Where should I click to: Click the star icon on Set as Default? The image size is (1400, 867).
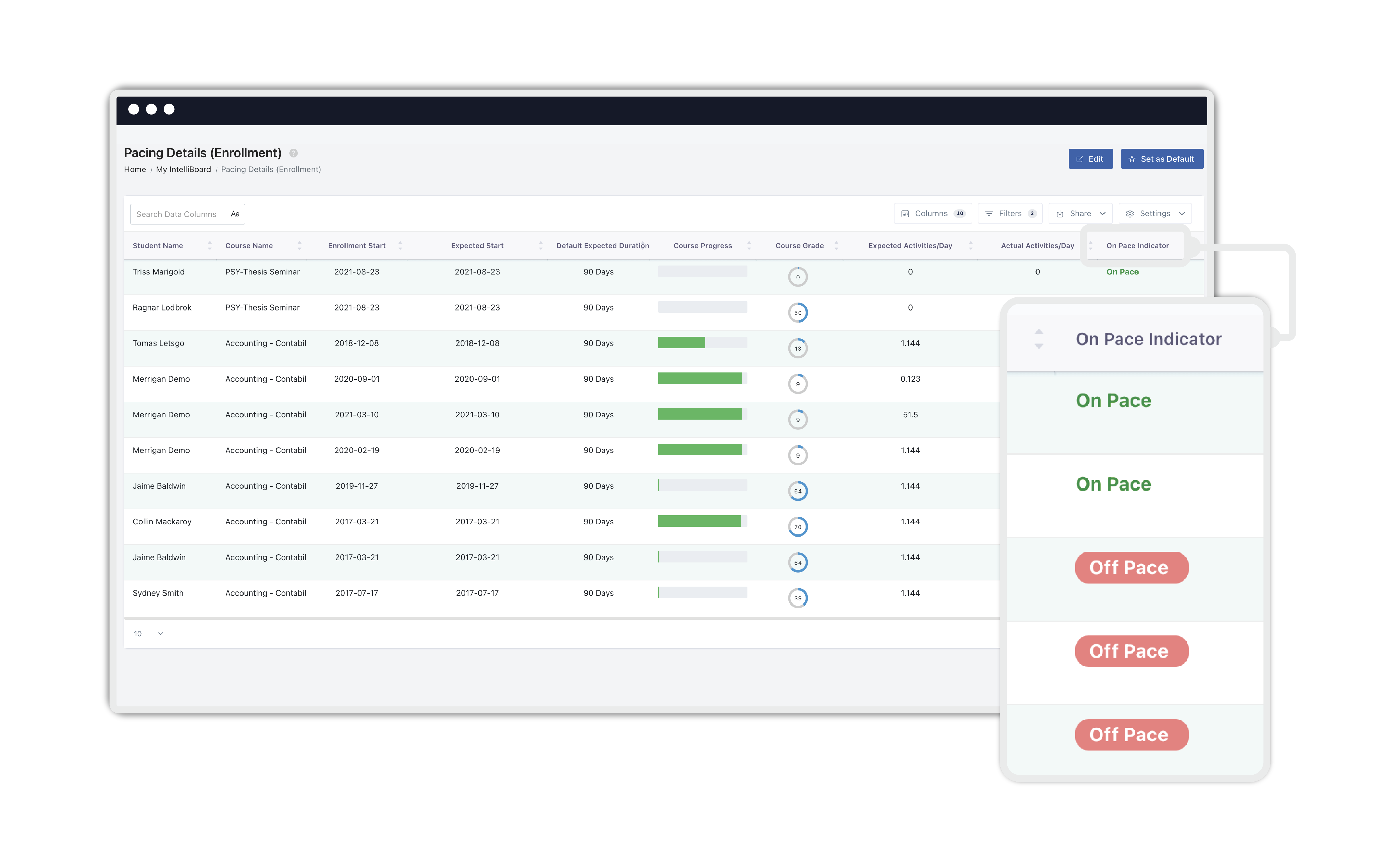1132,159
